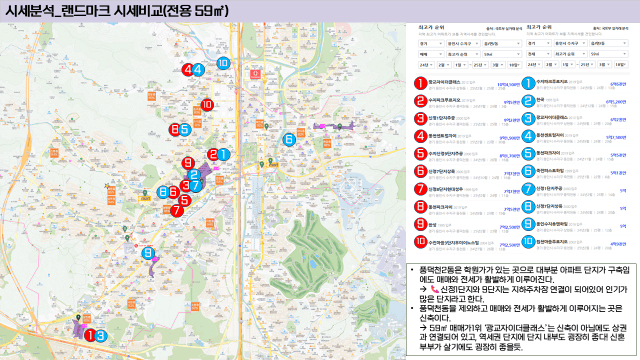Select 수지파크푸르지오 row in the 매매 ranking
Viewport: 640px width, 360px height.
coord(468,102)
